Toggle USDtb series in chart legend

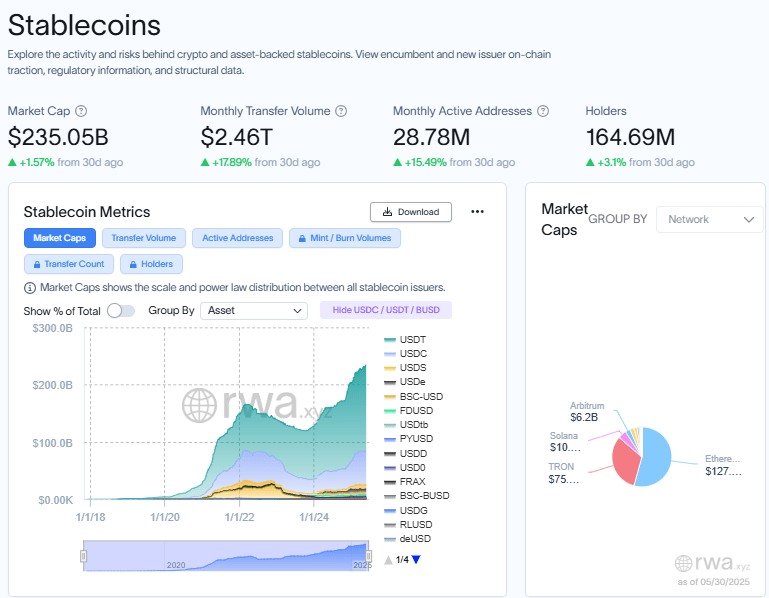pos(406,425)
